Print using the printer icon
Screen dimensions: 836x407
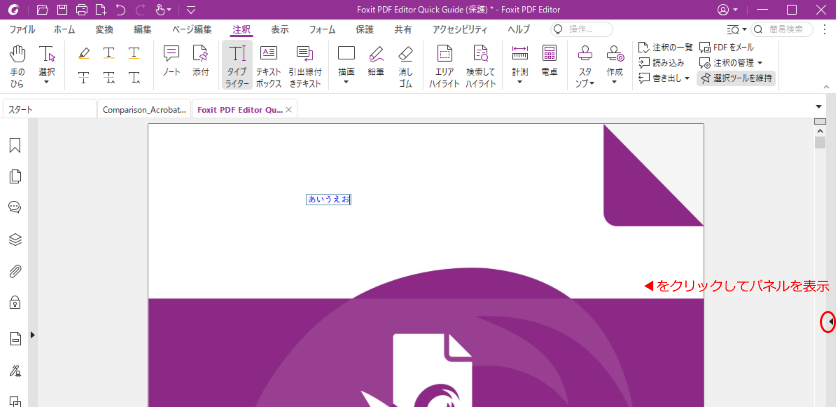tap(82, 10)
